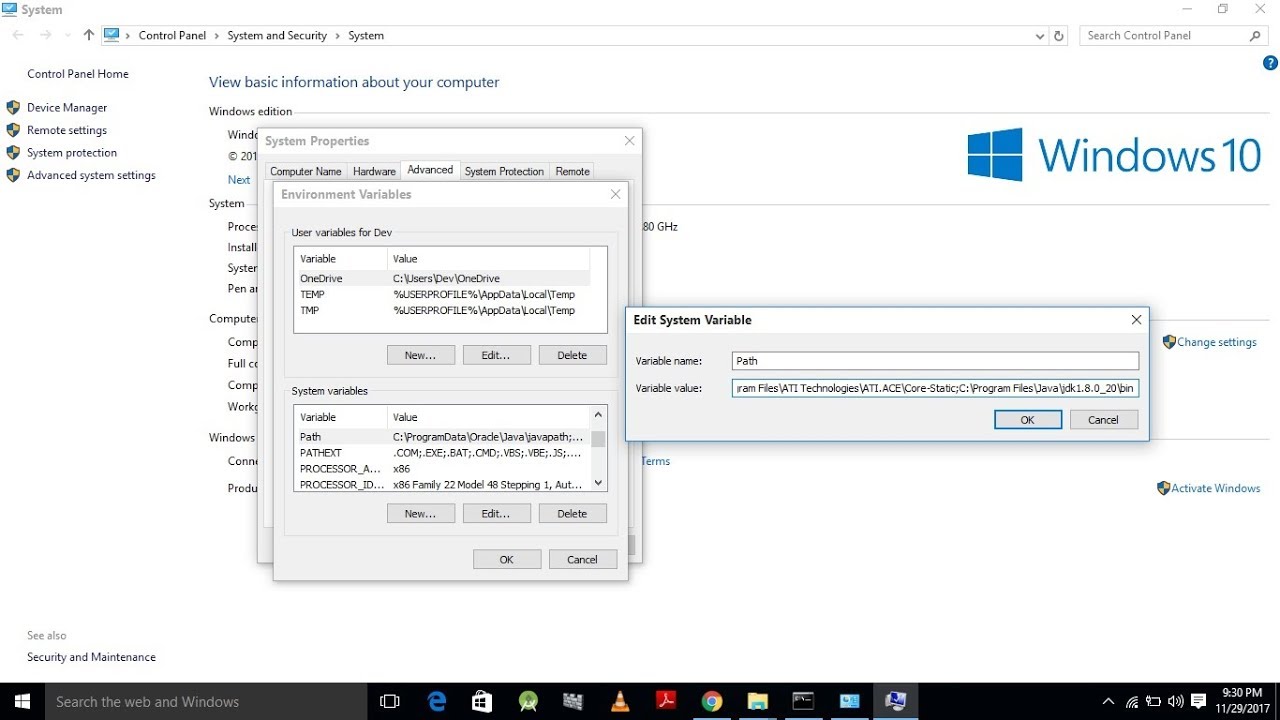1280x720 pixels.
Task: Click New under system variables
Action: pos(421,513)
